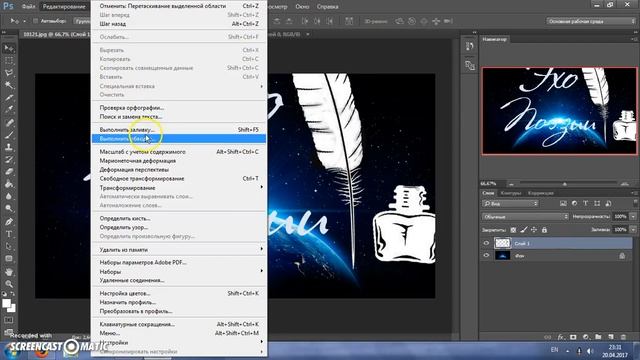
Task: Create a new group folder icon
Action: (598, 337)
